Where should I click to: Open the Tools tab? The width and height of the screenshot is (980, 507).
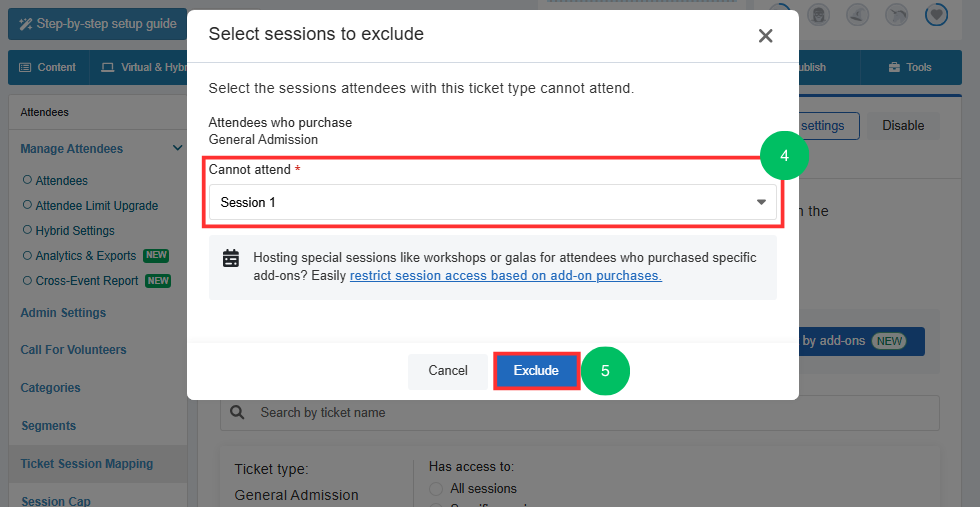(911, 68)
